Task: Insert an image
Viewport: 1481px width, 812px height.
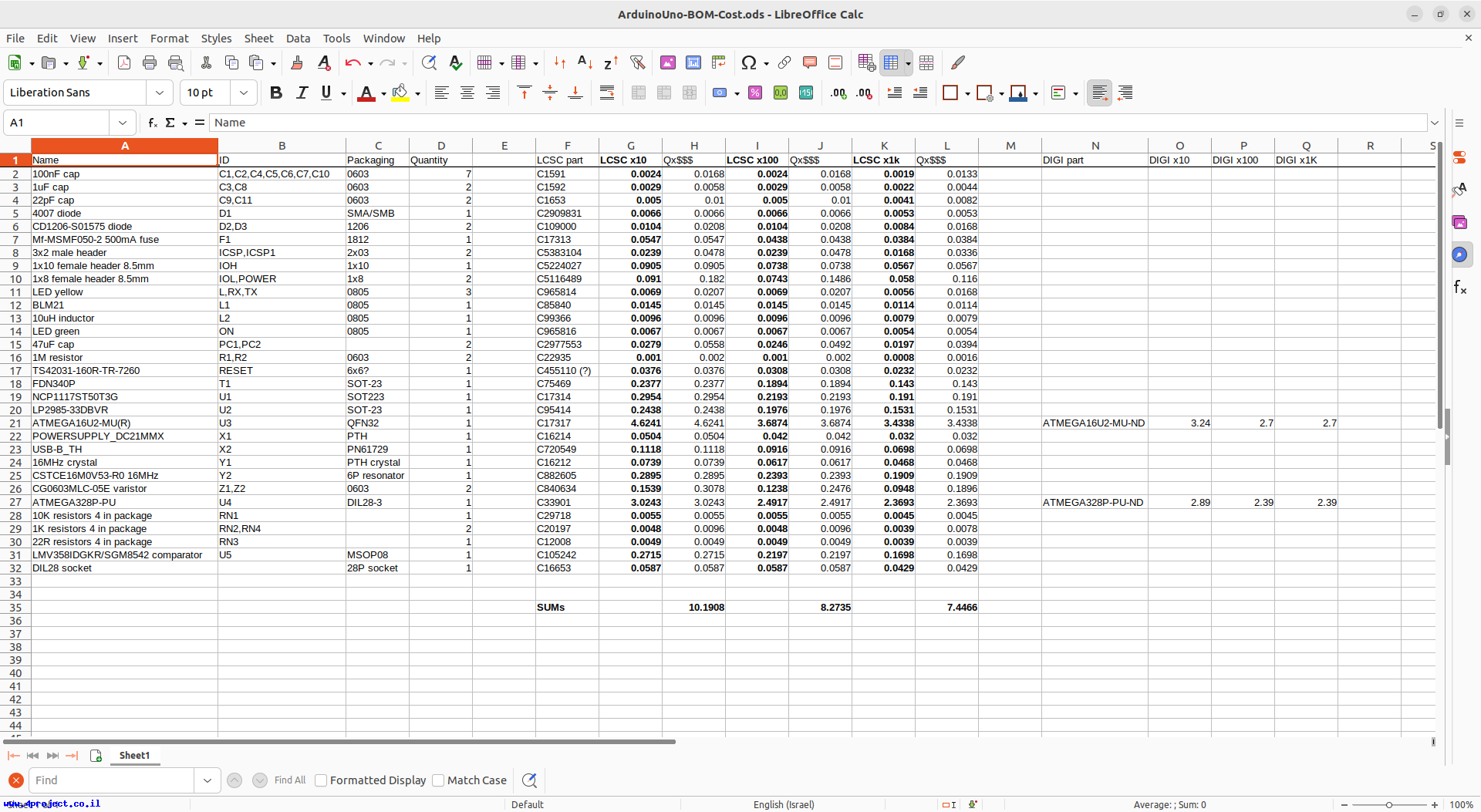Action: point(668,63)
